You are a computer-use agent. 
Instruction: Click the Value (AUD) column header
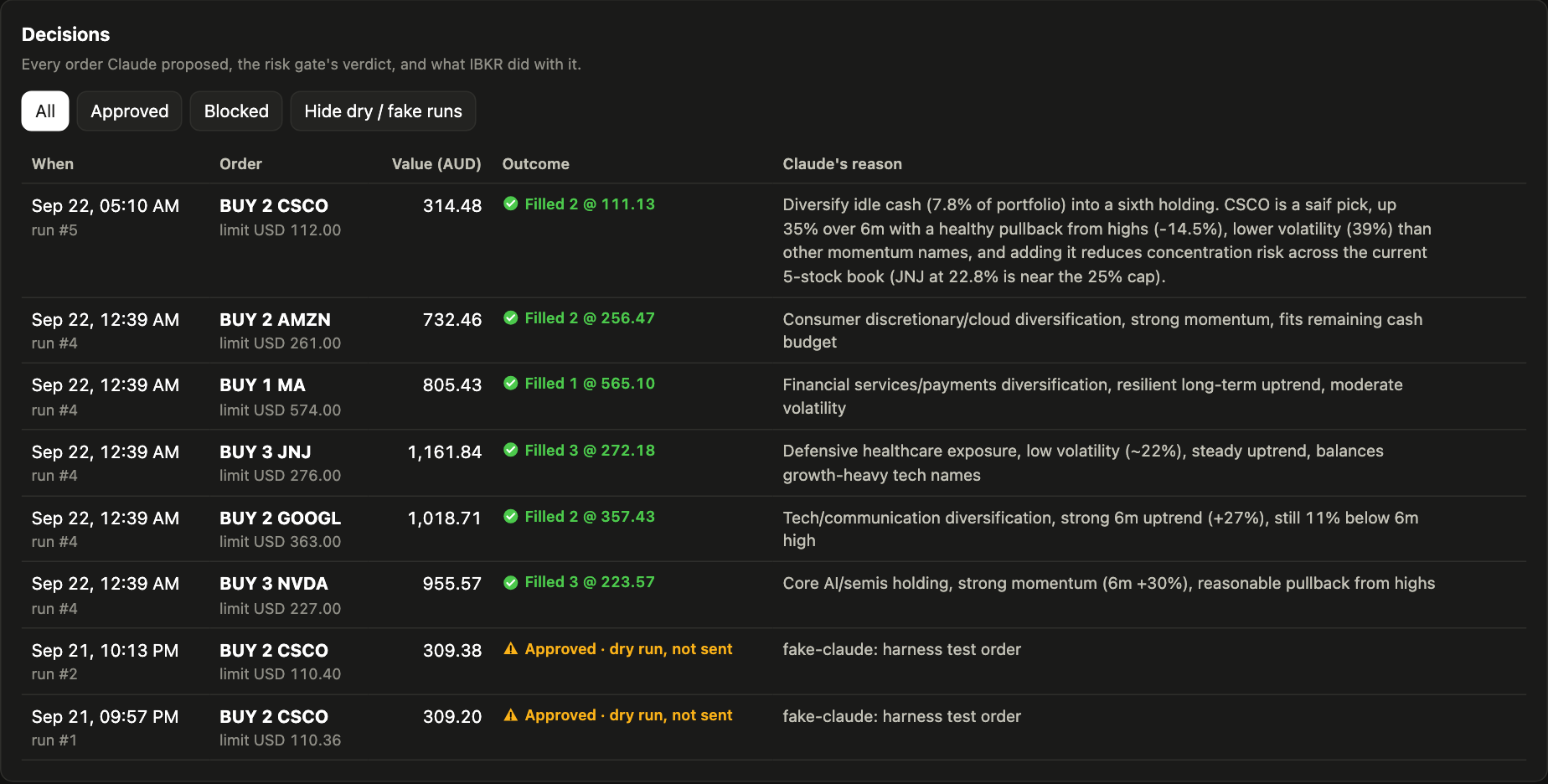[x=436, y=164]
